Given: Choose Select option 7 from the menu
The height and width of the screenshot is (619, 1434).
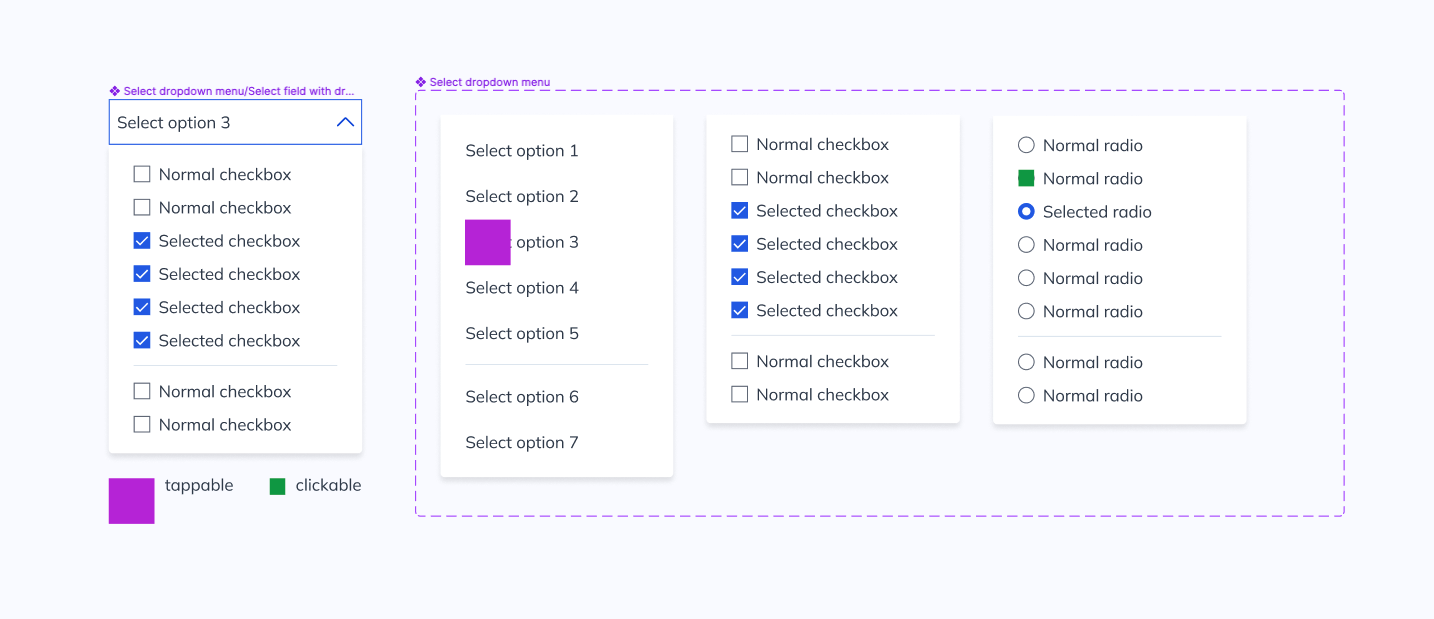Looking at the screenshot, I should [x=521, y=442].
